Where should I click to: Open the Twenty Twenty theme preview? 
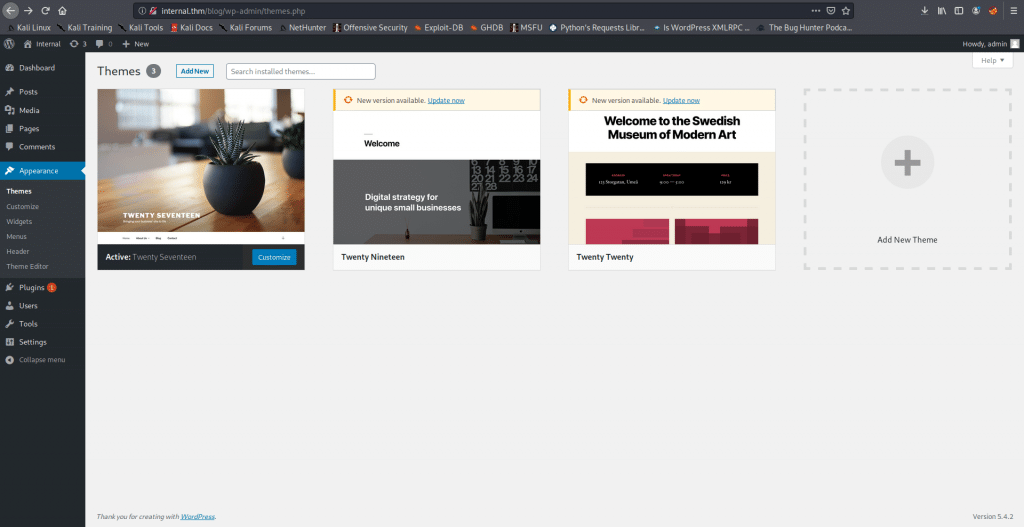[x=672, y=178]
